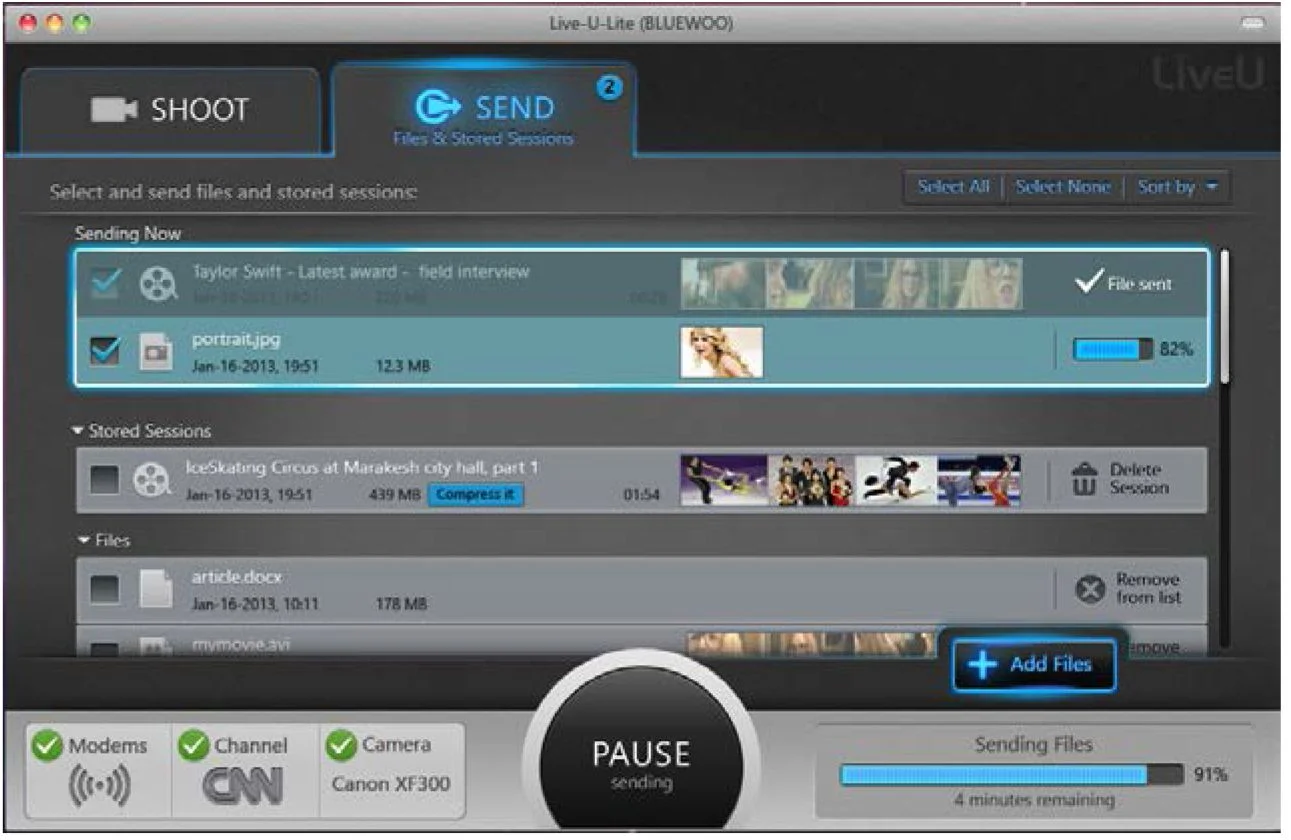Screen dimensions: 1291x840
Task: Click the portrait.jpg 82% progress bar
Action: (1113, 349)
